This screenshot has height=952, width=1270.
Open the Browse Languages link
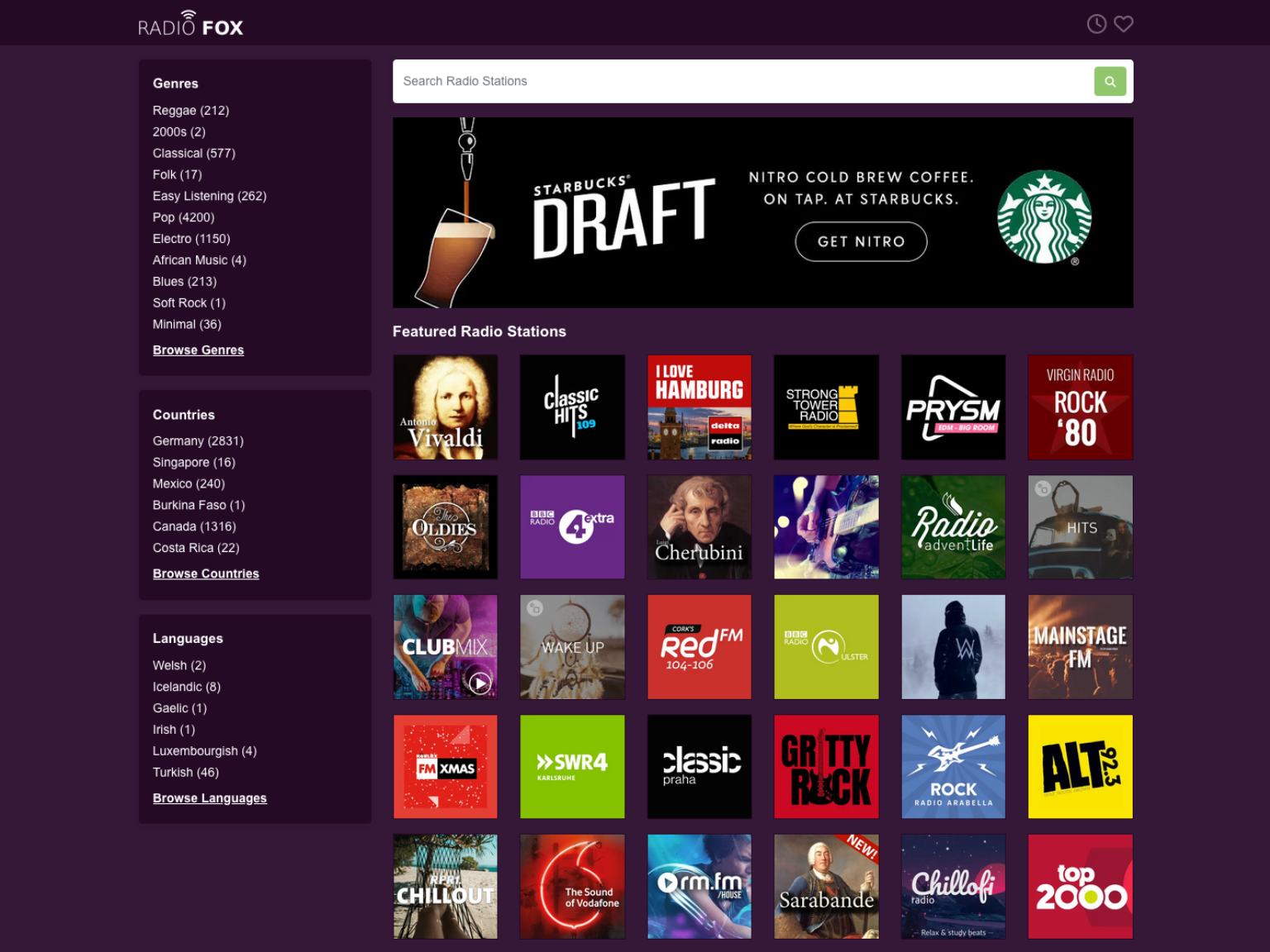210,798
